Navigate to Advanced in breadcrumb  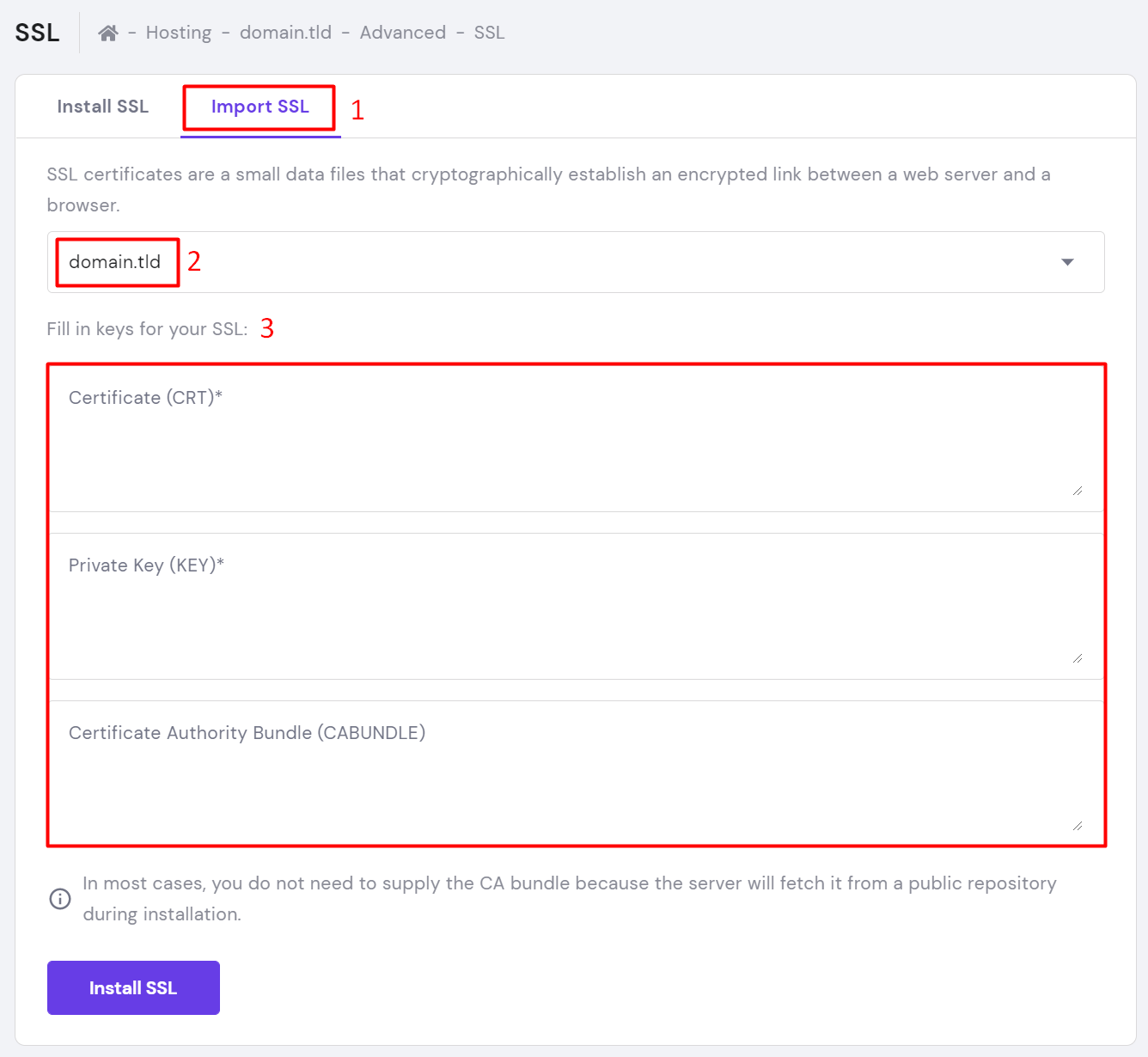coord(403,33)
